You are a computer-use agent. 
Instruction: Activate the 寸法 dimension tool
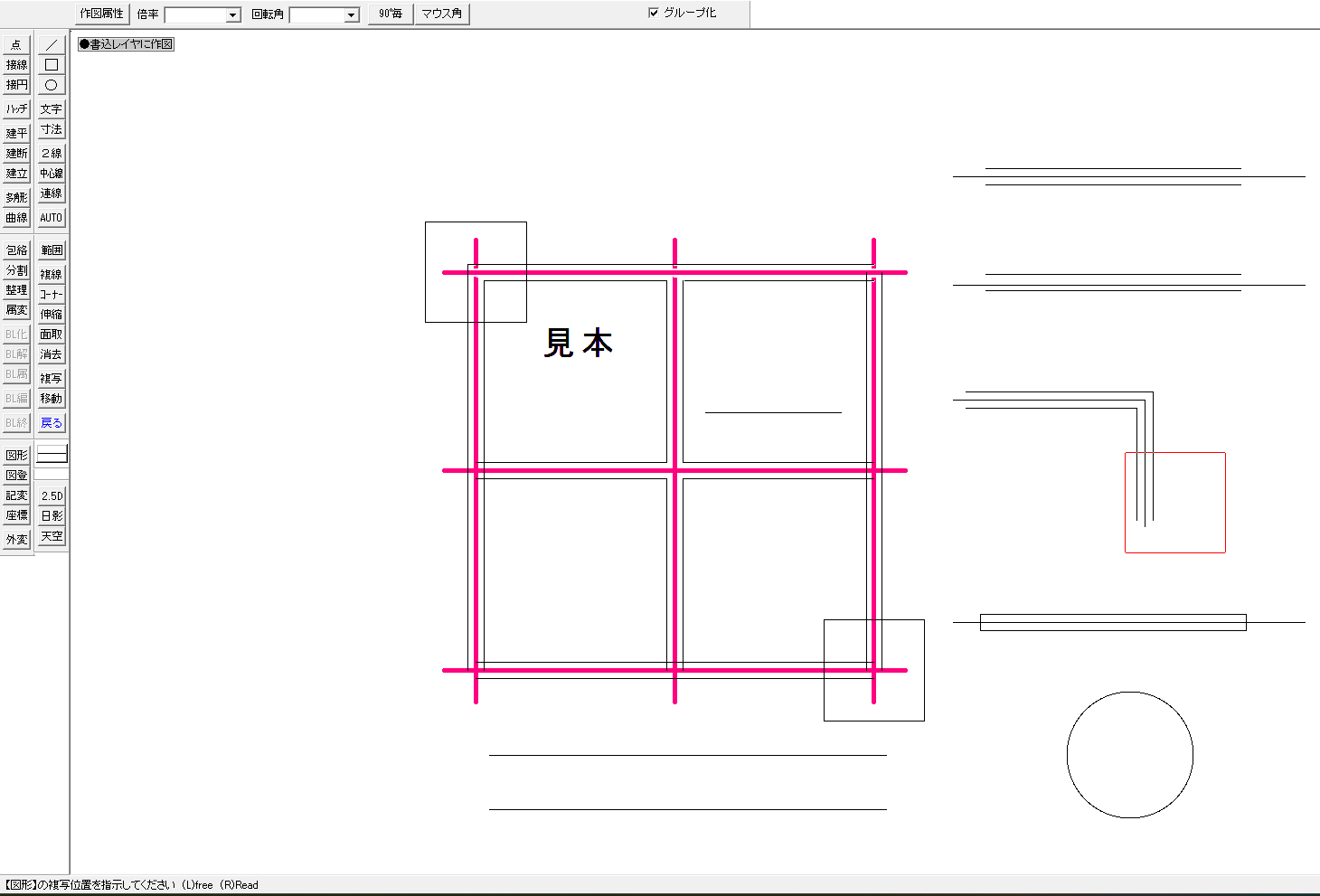pos(52,129)
